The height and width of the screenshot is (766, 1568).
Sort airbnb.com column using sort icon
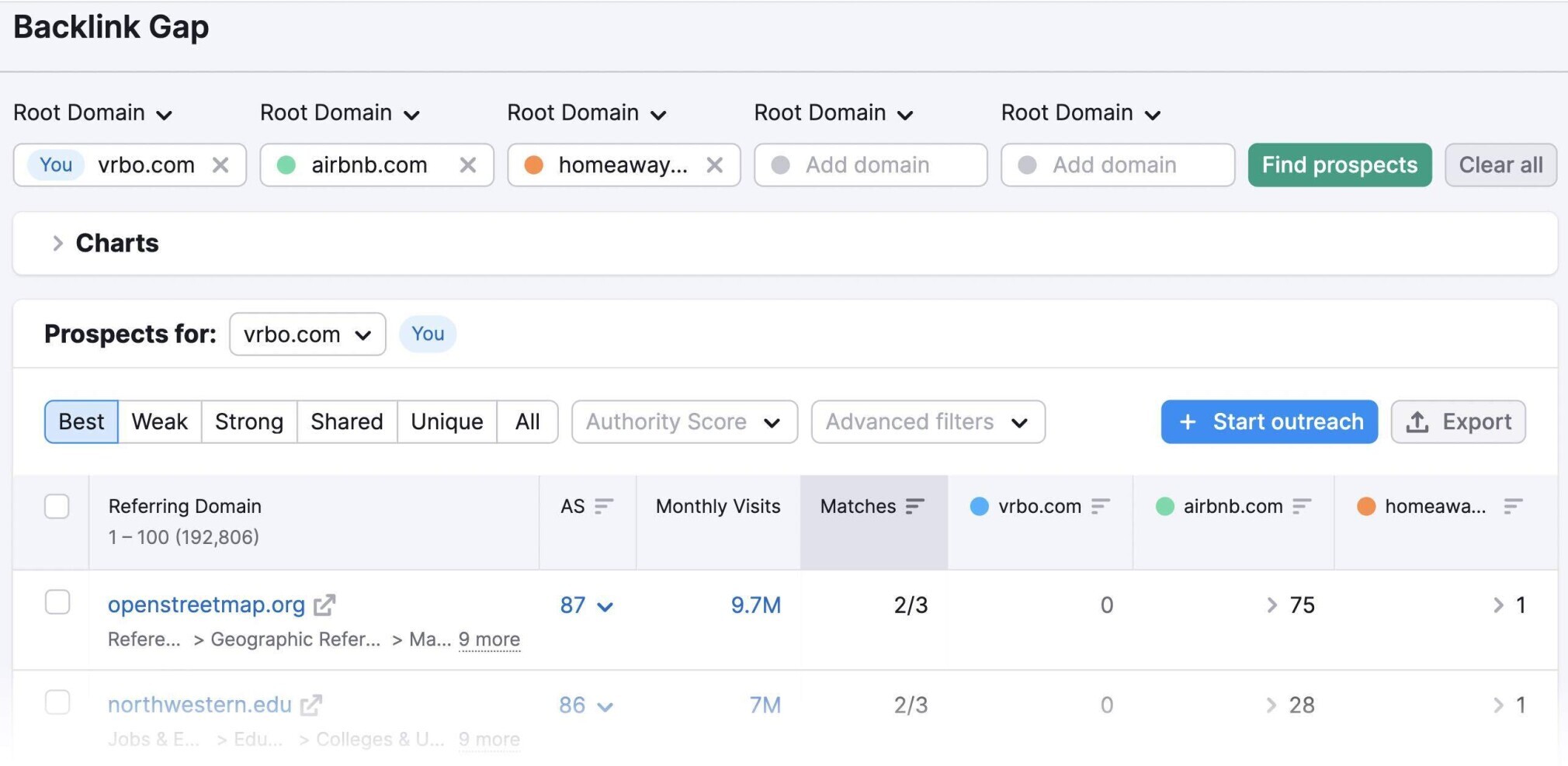1302,506
